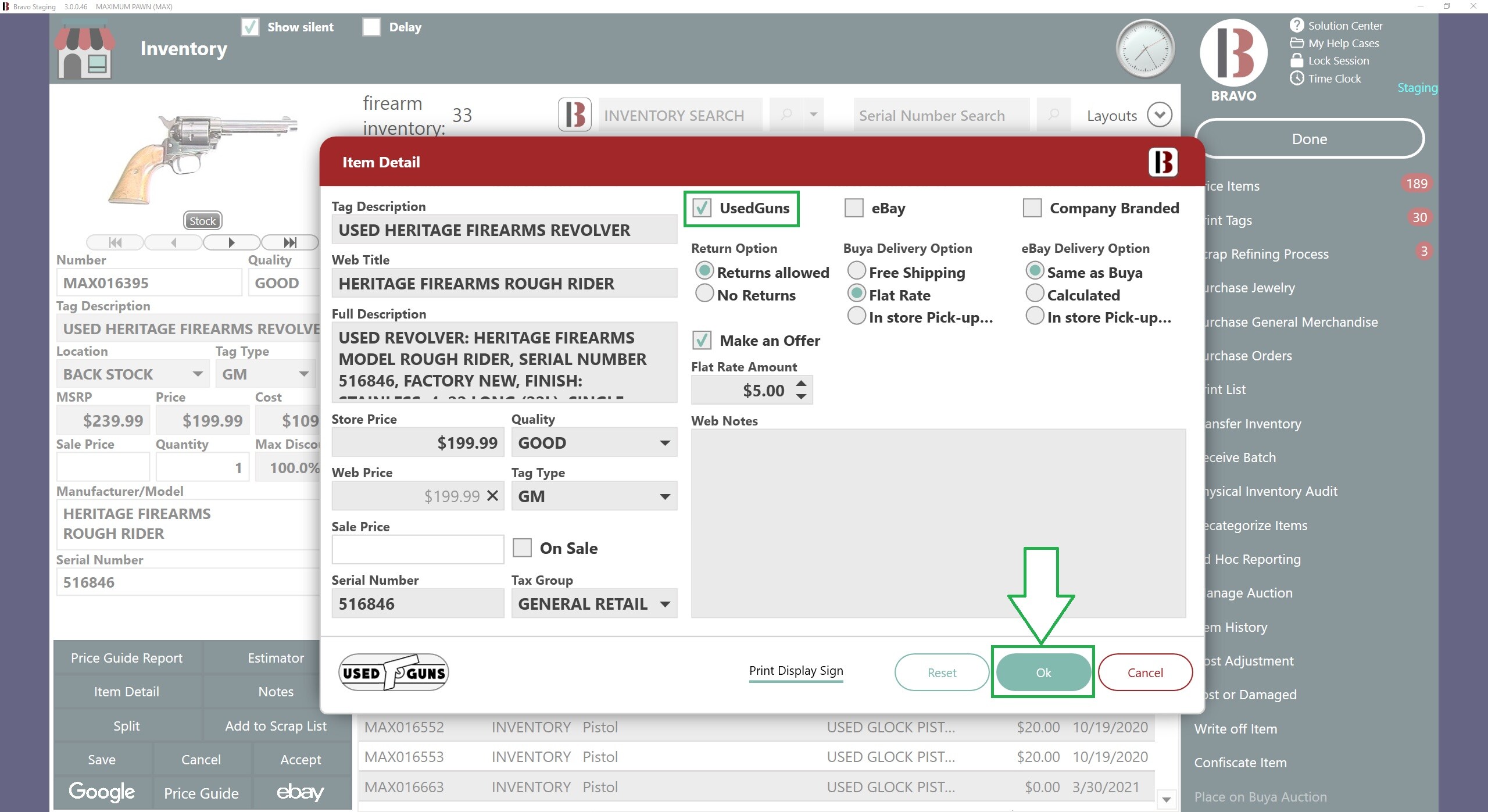Go to last item image
This screenshot has height=812, width=1488.
(289, 242)
